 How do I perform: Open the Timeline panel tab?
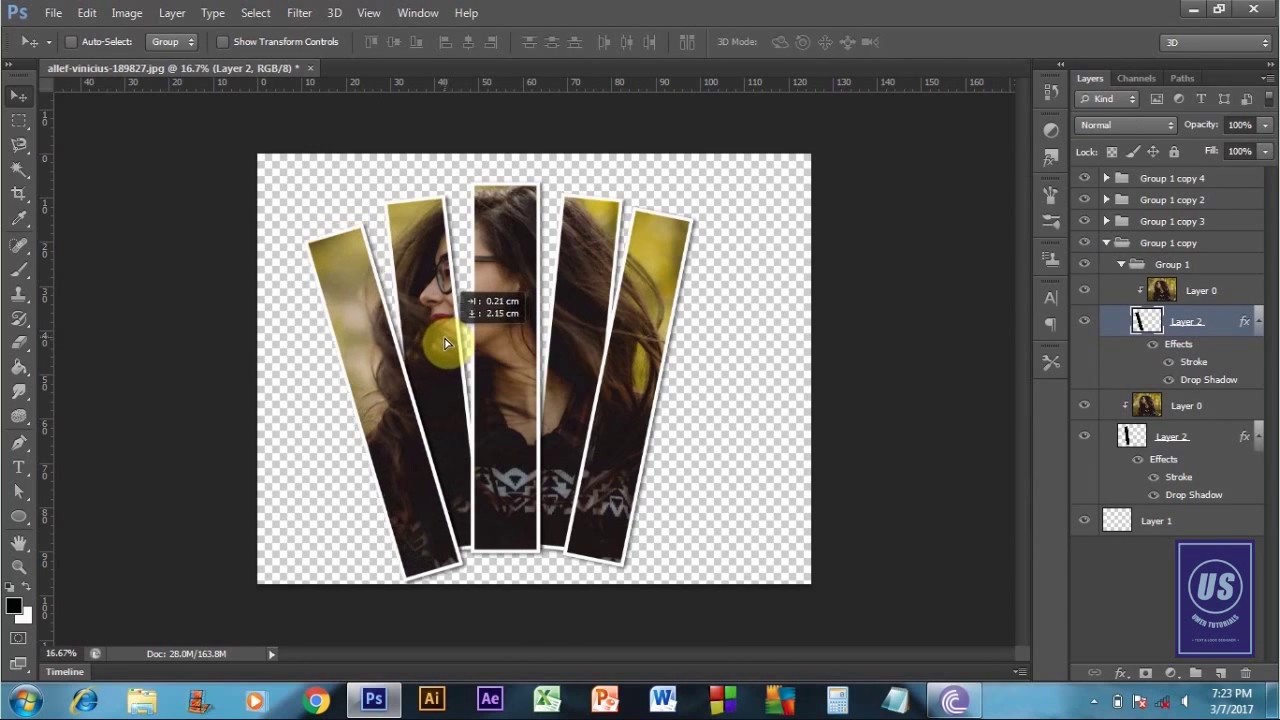[x=64, y=672]
